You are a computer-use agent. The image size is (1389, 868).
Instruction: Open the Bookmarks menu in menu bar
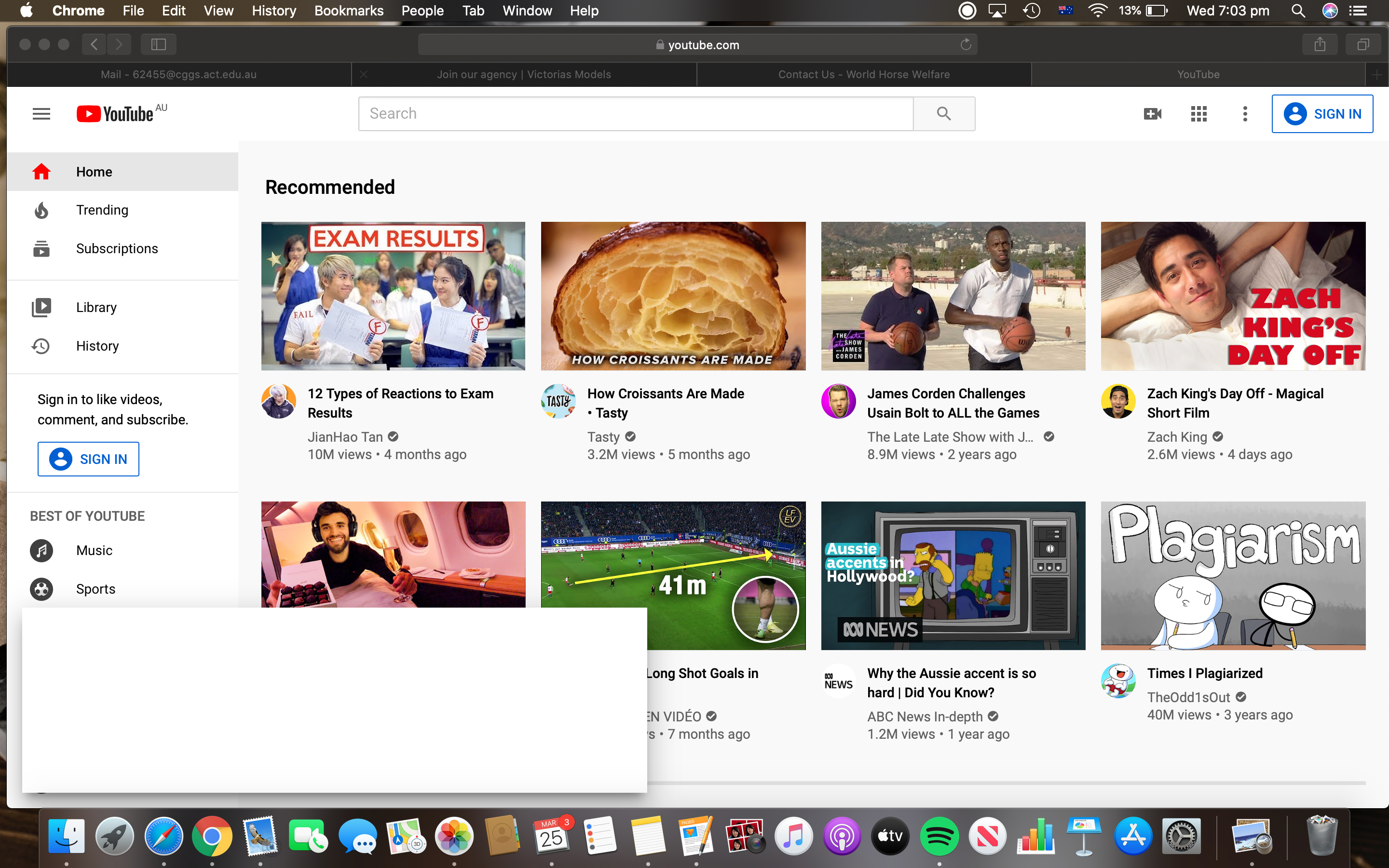[x=348, y=10]
